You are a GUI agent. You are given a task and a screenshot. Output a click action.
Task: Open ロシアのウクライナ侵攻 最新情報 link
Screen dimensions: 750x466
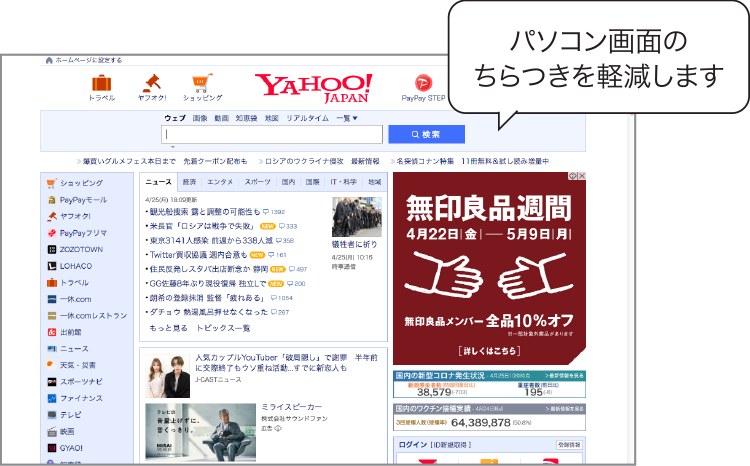[322, 161]
